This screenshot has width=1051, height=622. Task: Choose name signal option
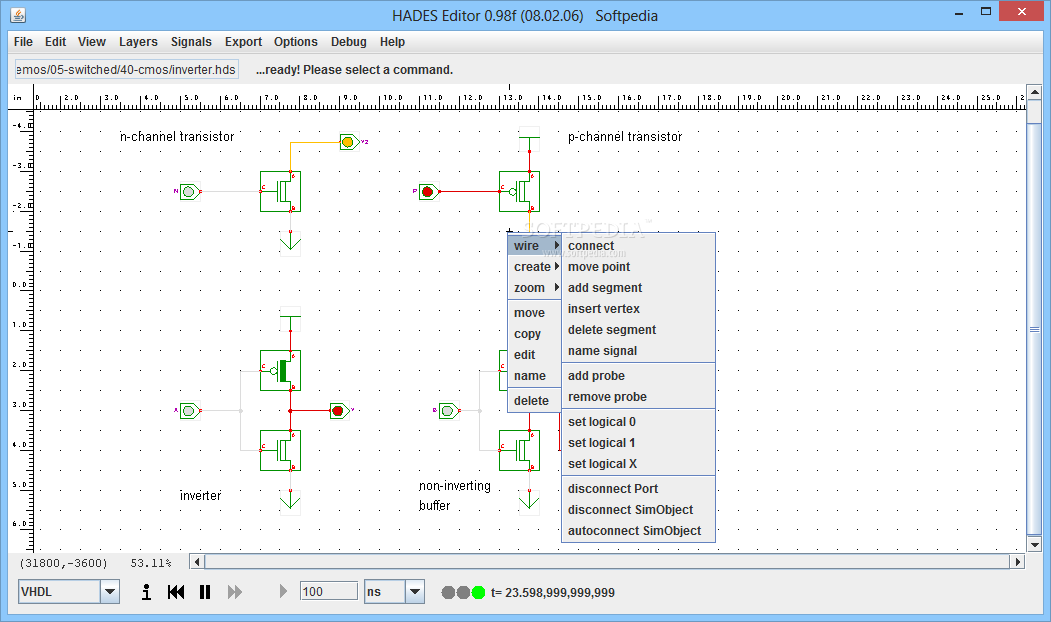pyautogui.click(x=638, y=351)
